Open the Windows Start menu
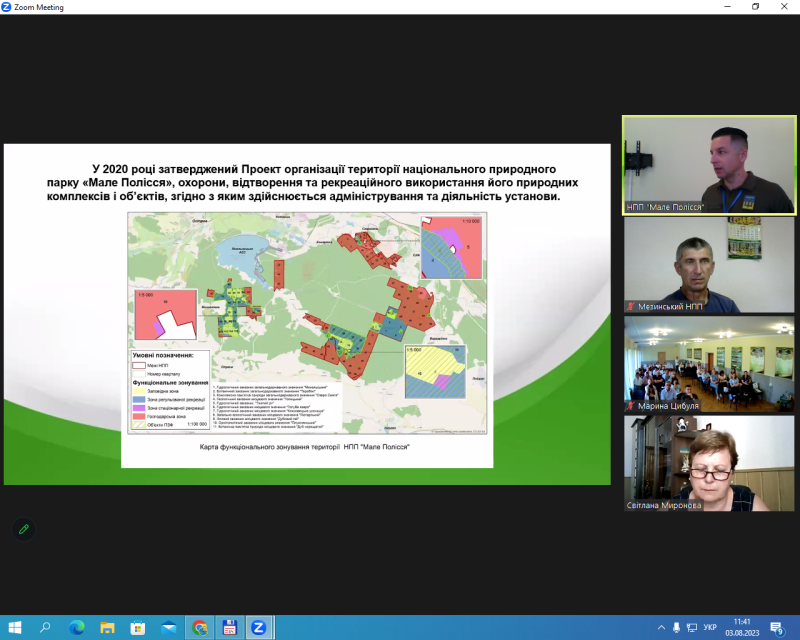This screenshot has width=800, height=640. [14, 627]
